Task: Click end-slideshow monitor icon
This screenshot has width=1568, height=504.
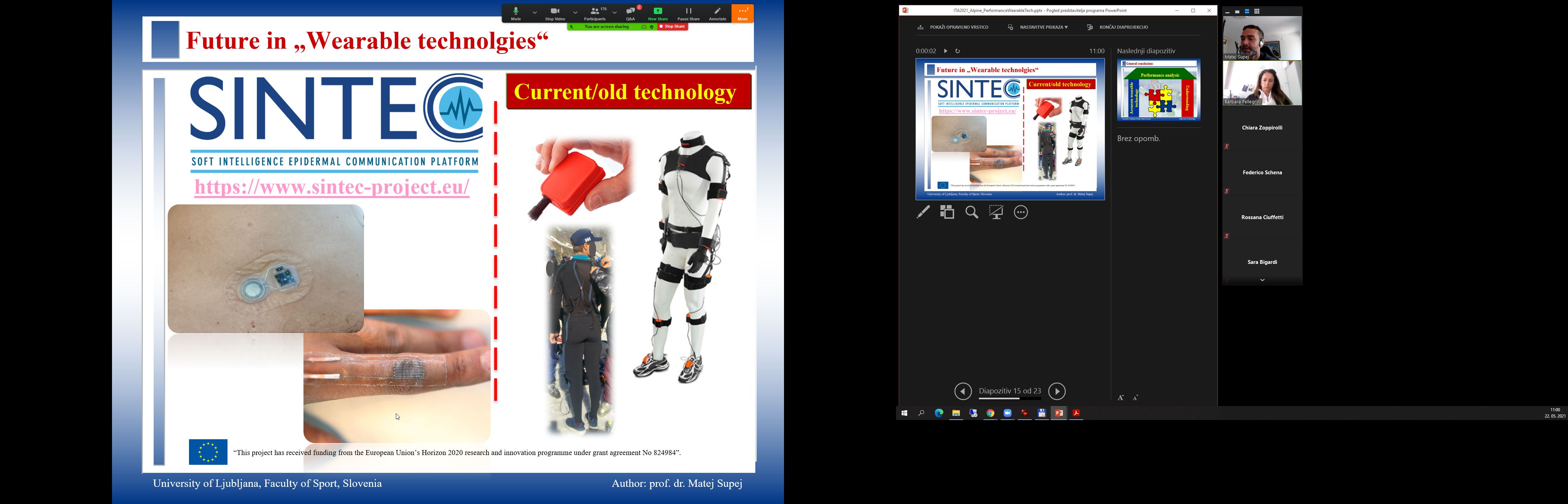Action: [x=1090, y=27]
